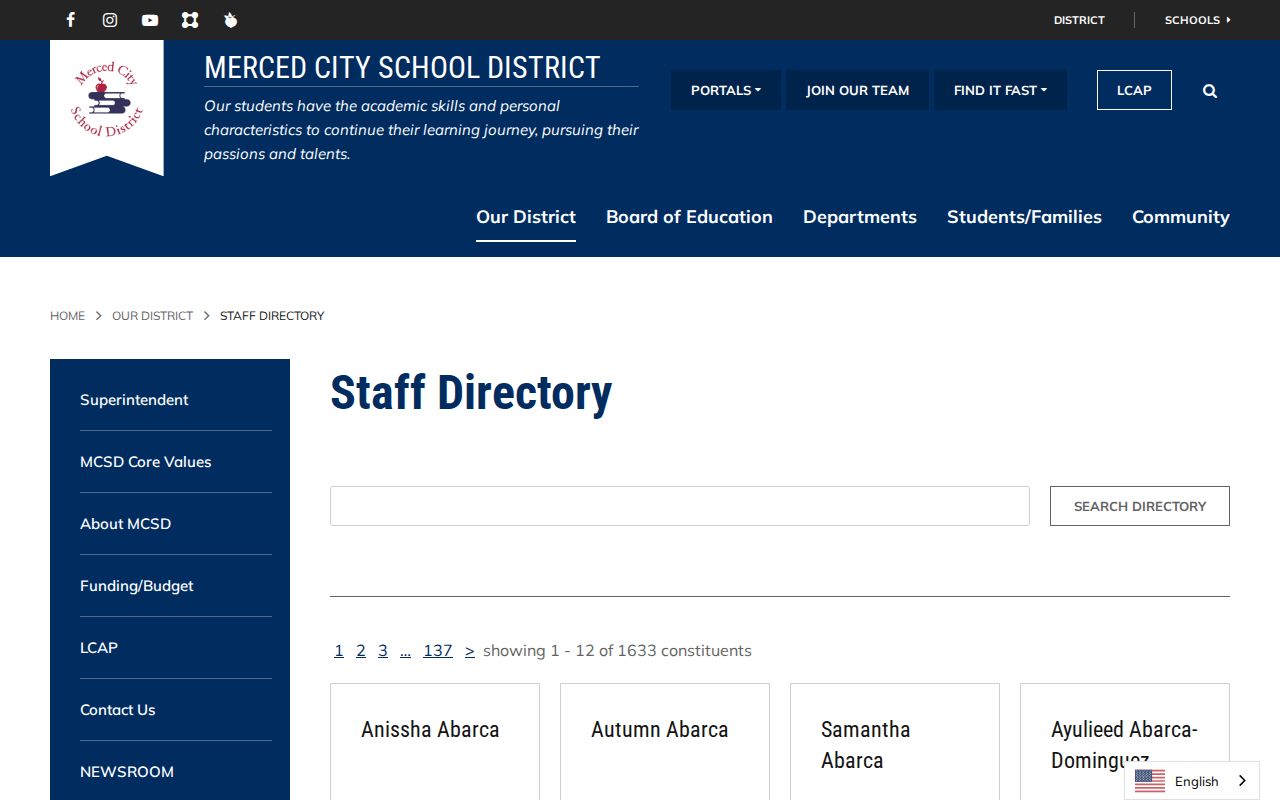Open the Community menu
1280x800 pixels.
[1181, 217]
